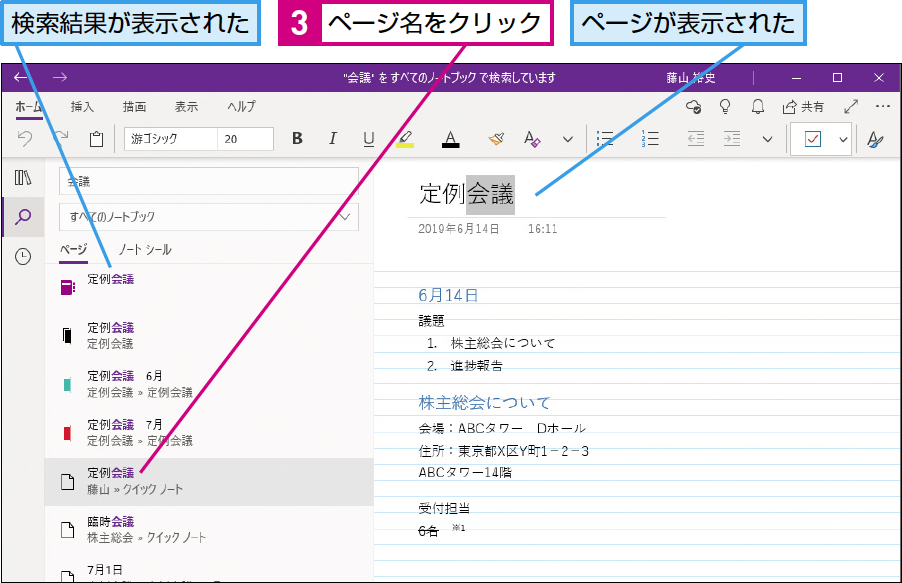Screen dimensions: 902x583
Task: Apply black font color
Action: coord(450,139)
